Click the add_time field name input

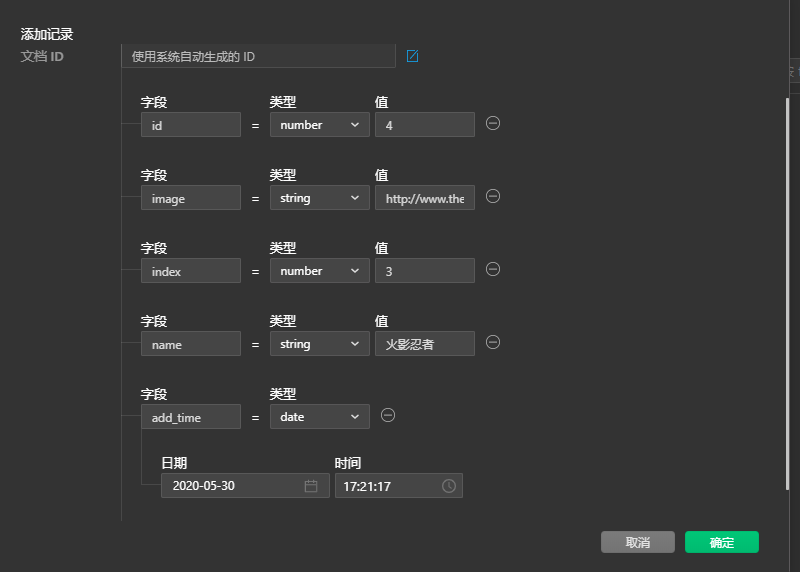point(190,417)
